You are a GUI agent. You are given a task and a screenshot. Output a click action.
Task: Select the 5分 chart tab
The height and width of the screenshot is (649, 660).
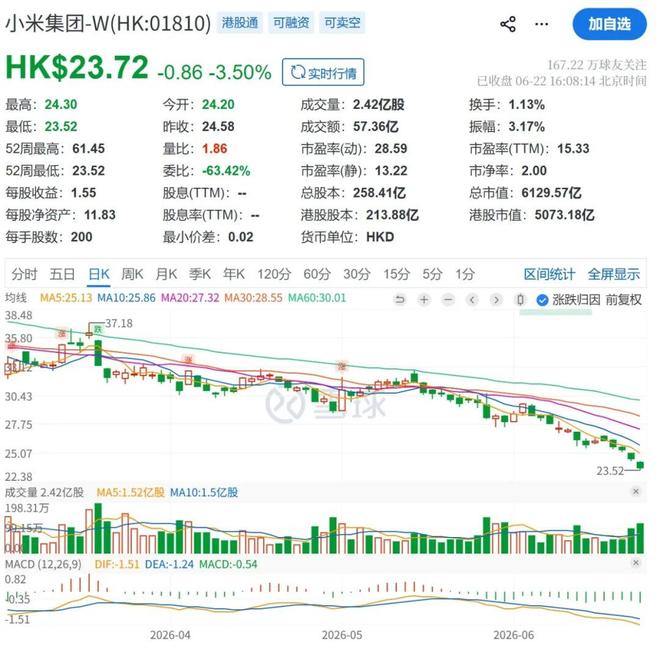432,274
